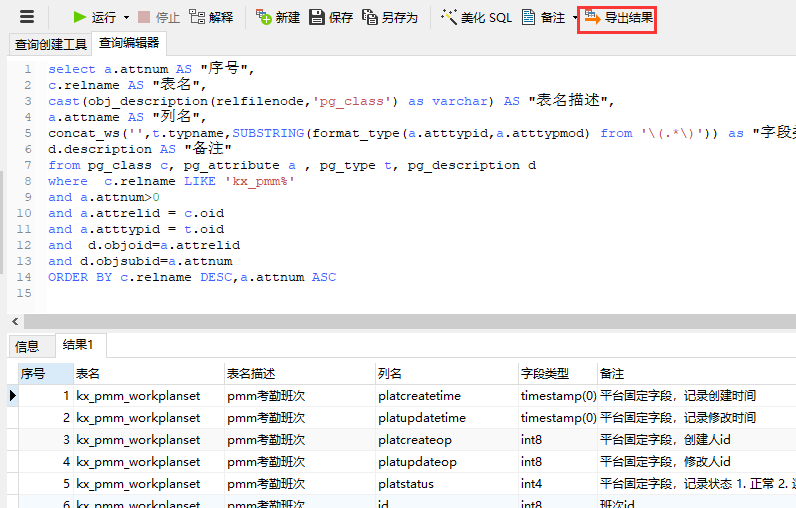Viewport: 796px width, 508px height.
Task: Expand the 运行 dropdown arrow
Action: pos(126,18)
